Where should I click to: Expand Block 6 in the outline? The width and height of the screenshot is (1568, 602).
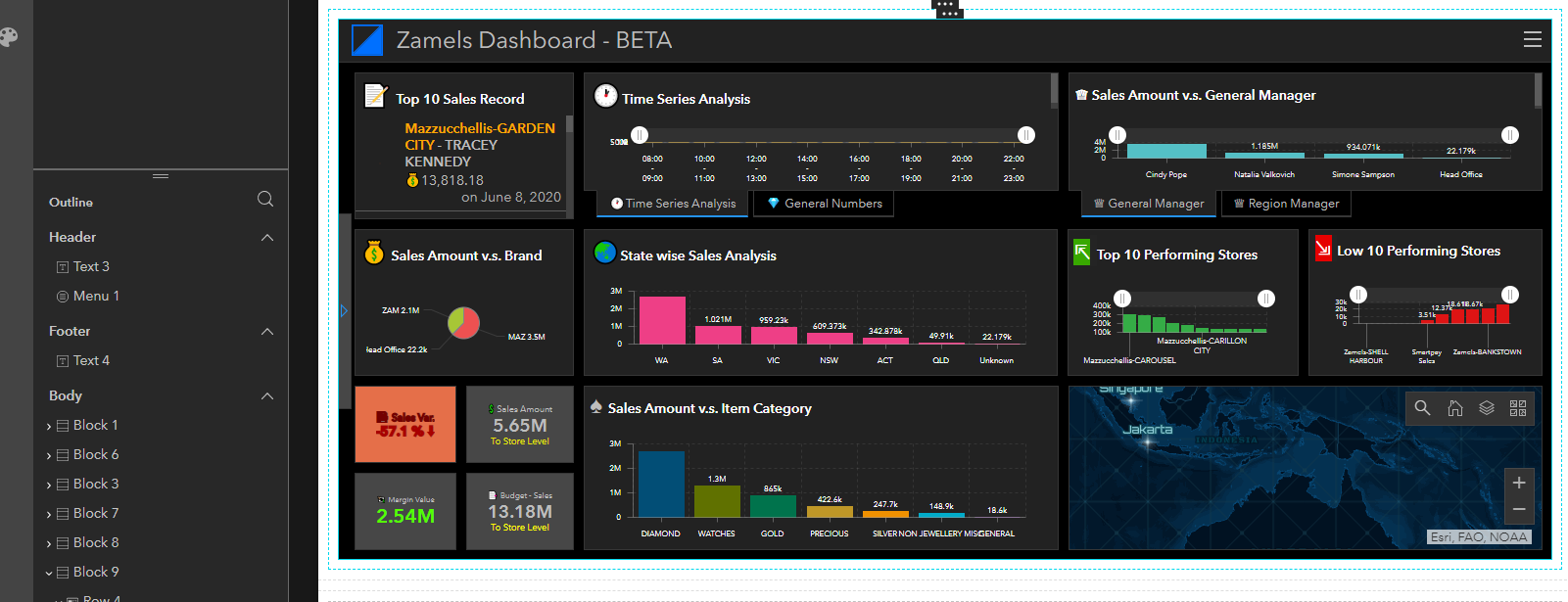(x=49, y=455)
